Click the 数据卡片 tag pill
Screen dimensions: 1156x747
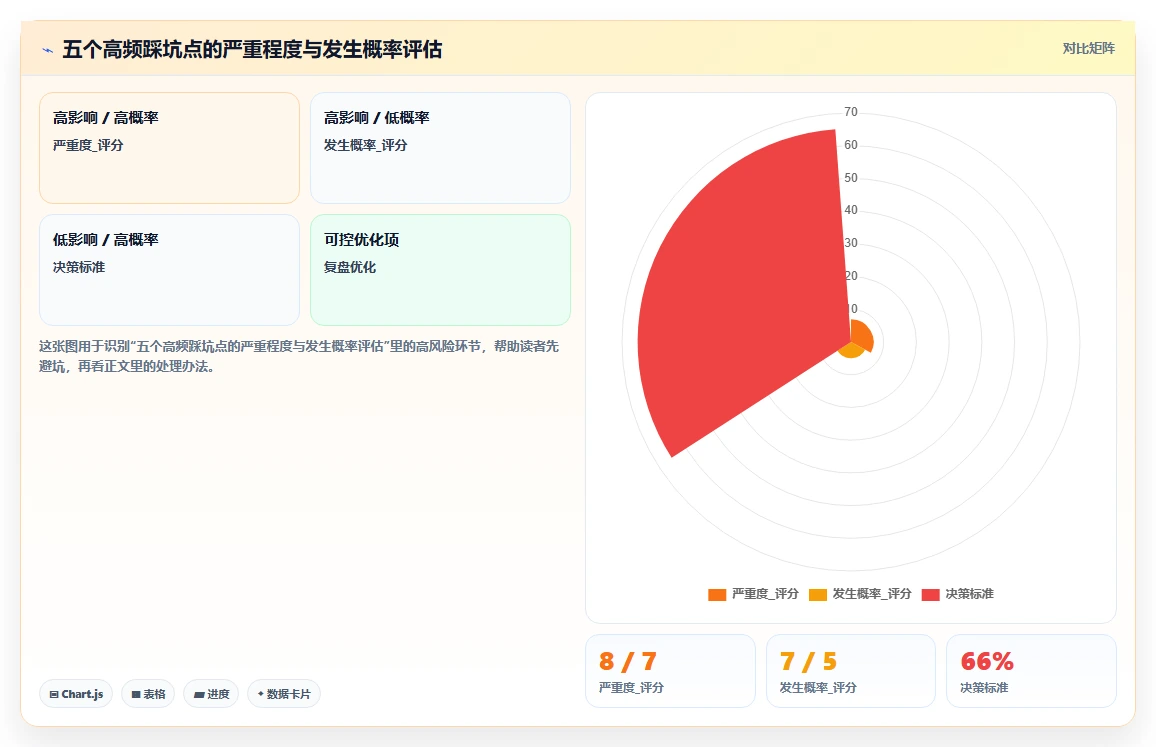tap(284, 694)
